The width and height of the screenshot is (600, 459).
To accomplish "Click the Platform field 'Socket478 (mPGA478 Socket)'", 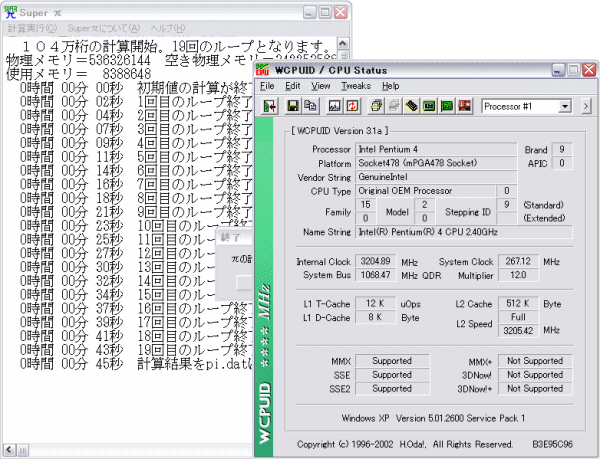I will point(436,163).
